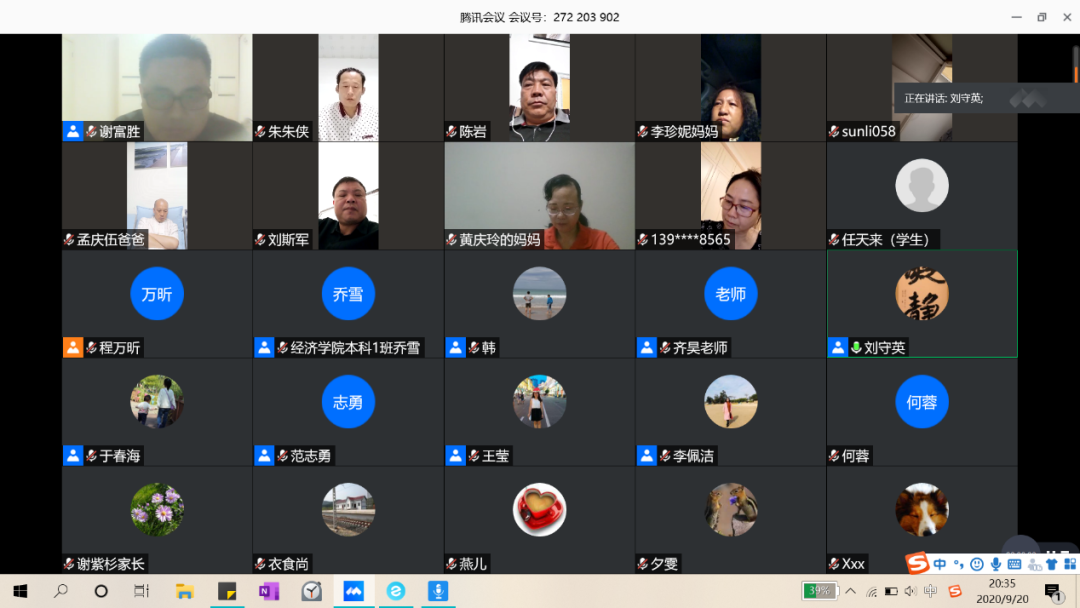1080x608 pixels.
Task: Open Tencent Meeting from the taskbar
Action: click(x=353, y=591)
